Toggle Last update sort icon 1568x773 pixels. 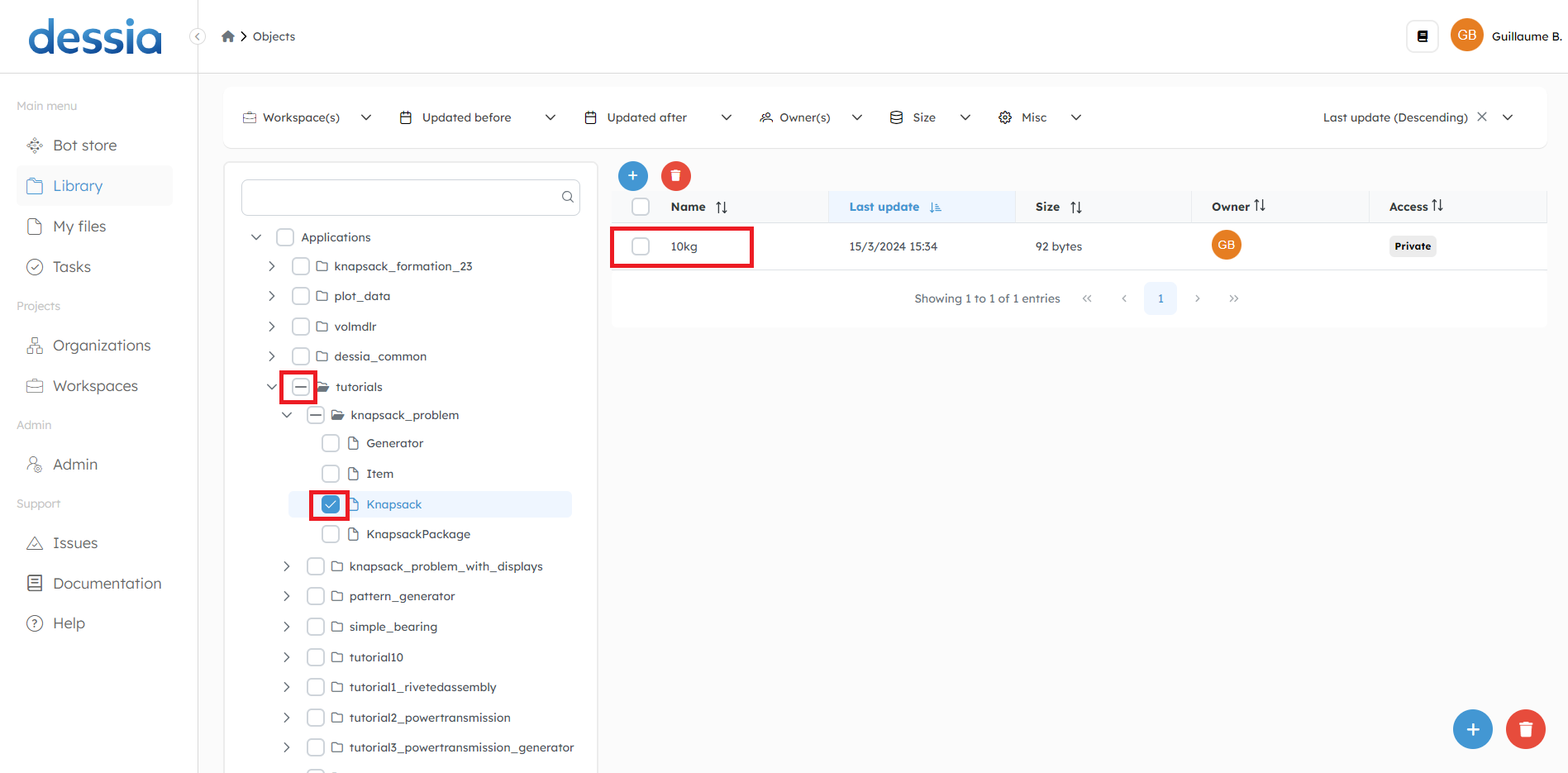pyautogui.click(x=936, y=208)
